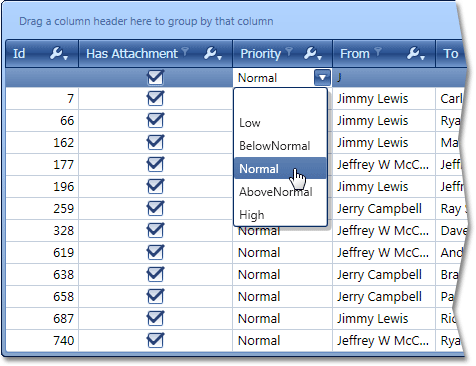476x366 pixels.
Task: Select the Id cell 638
Action: point(42,274)
